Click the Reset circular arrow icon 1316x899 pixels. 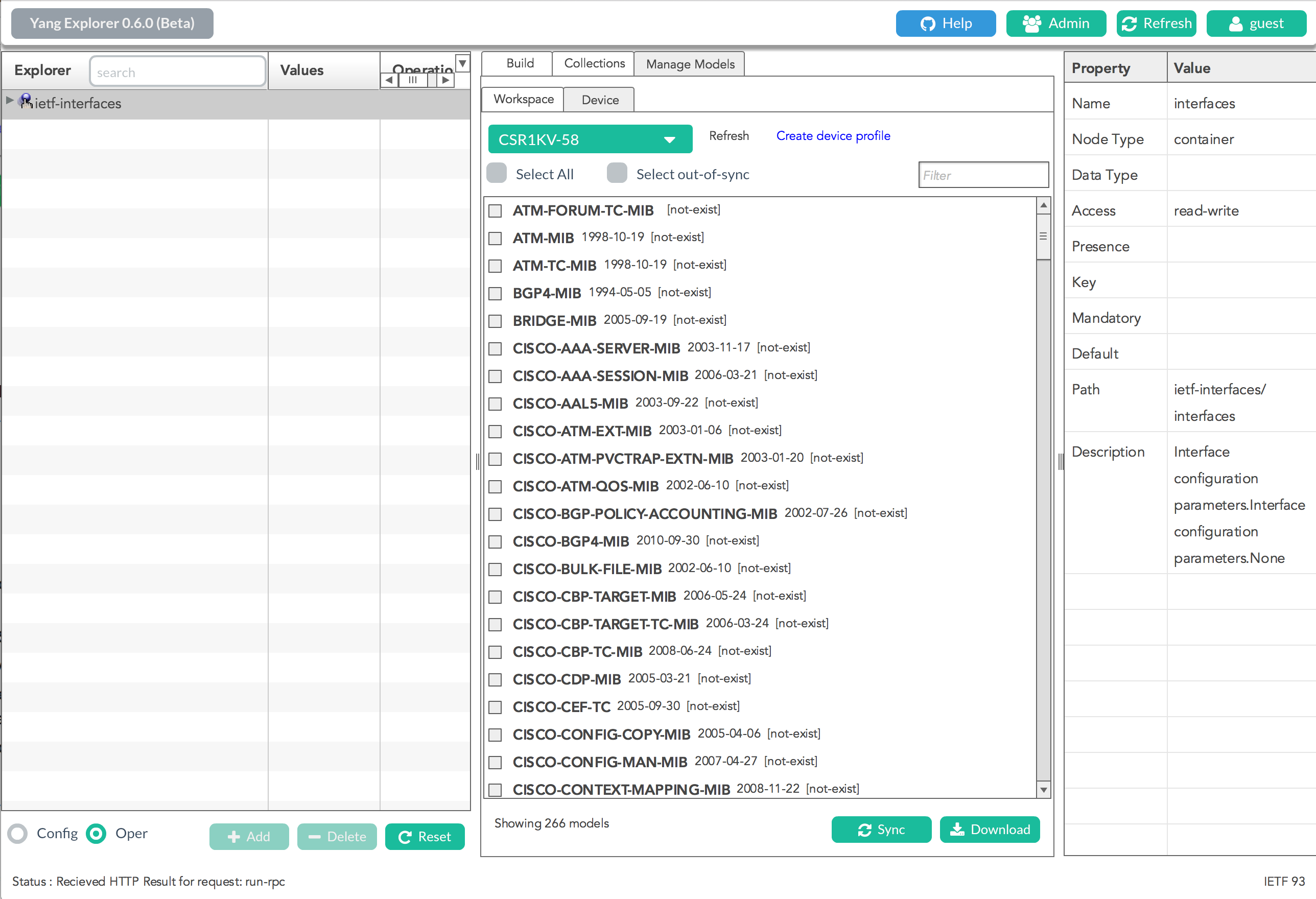pos(405,837)
